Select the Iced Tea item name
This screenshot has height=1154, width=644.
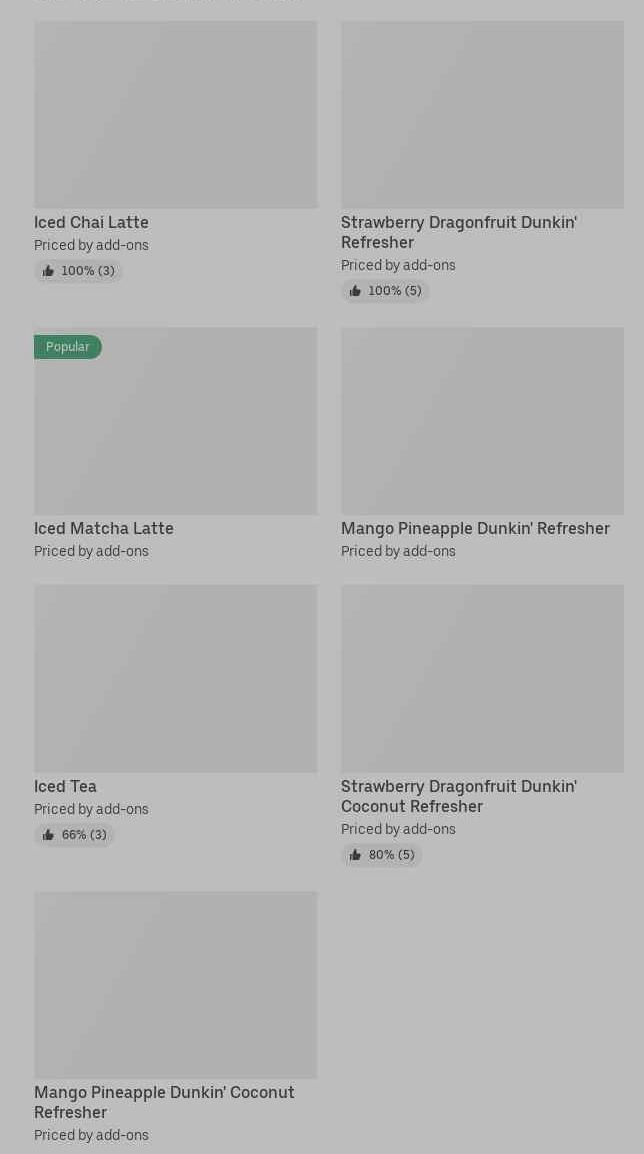tap(65, 786)
